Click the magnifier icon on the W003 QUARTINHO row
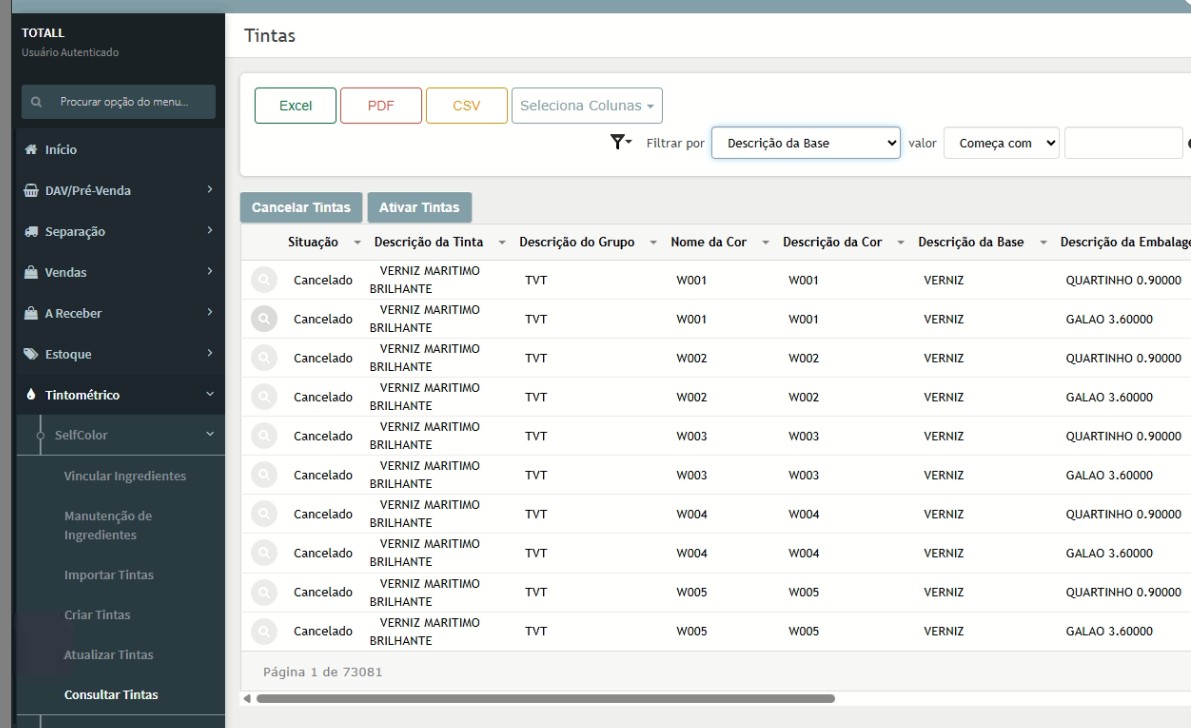Image resolution: width=1191 pixels, height=728 pixels. click(264, 436)
